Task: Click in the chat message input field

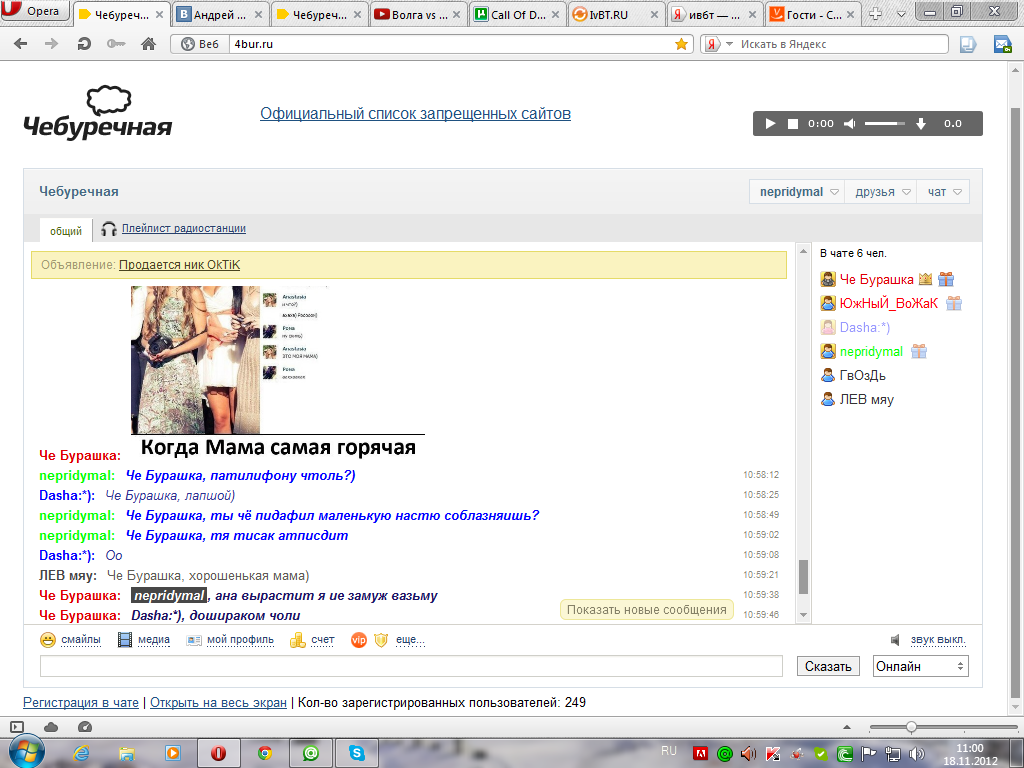Action: click(x=411, y=666)
